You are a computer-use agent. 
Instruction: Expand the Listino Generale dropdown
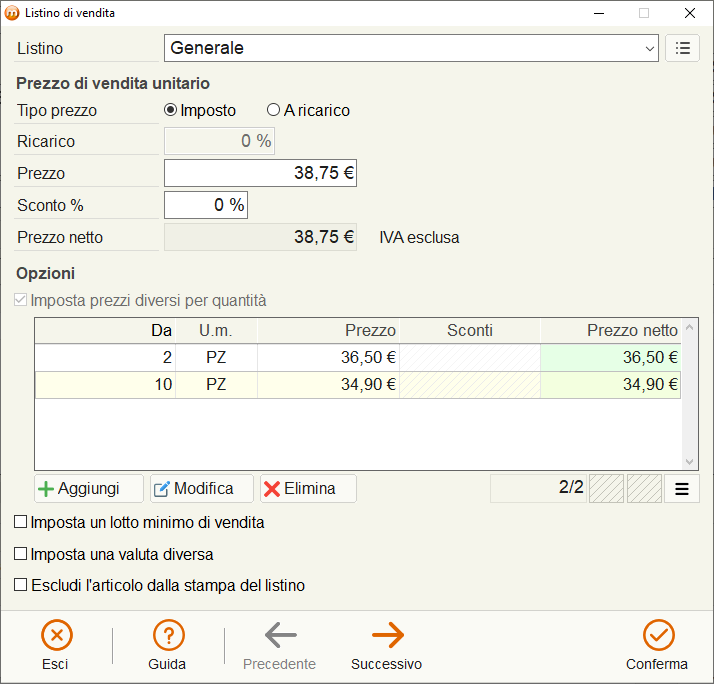pos(649,48)
